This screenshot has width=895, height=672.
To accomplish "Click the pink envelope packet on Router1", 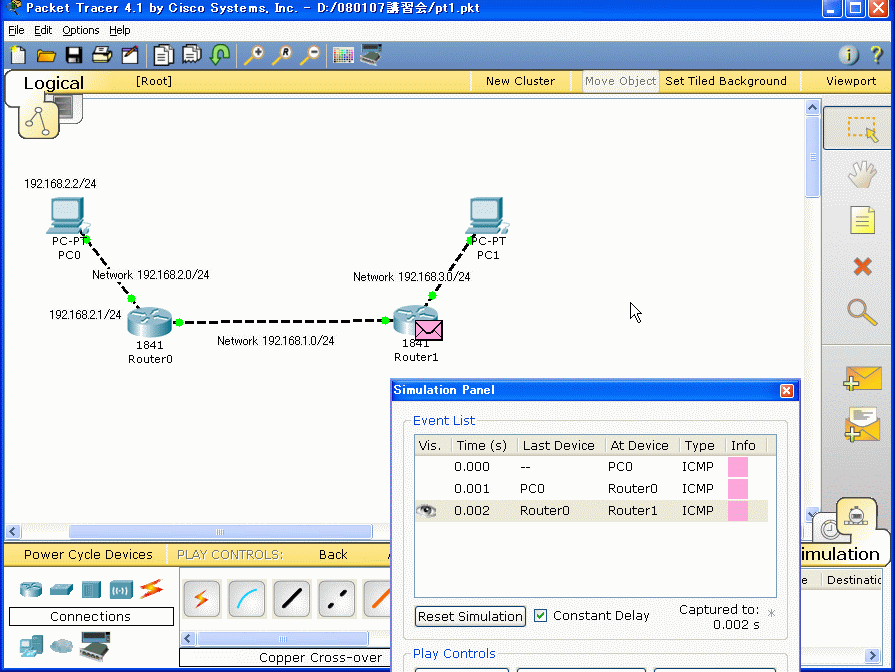I will 429,330.
